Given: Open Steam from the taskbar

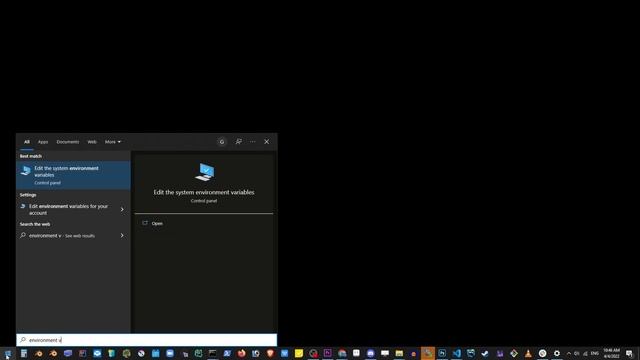Looking at the screenshot, I should (485, 353).
